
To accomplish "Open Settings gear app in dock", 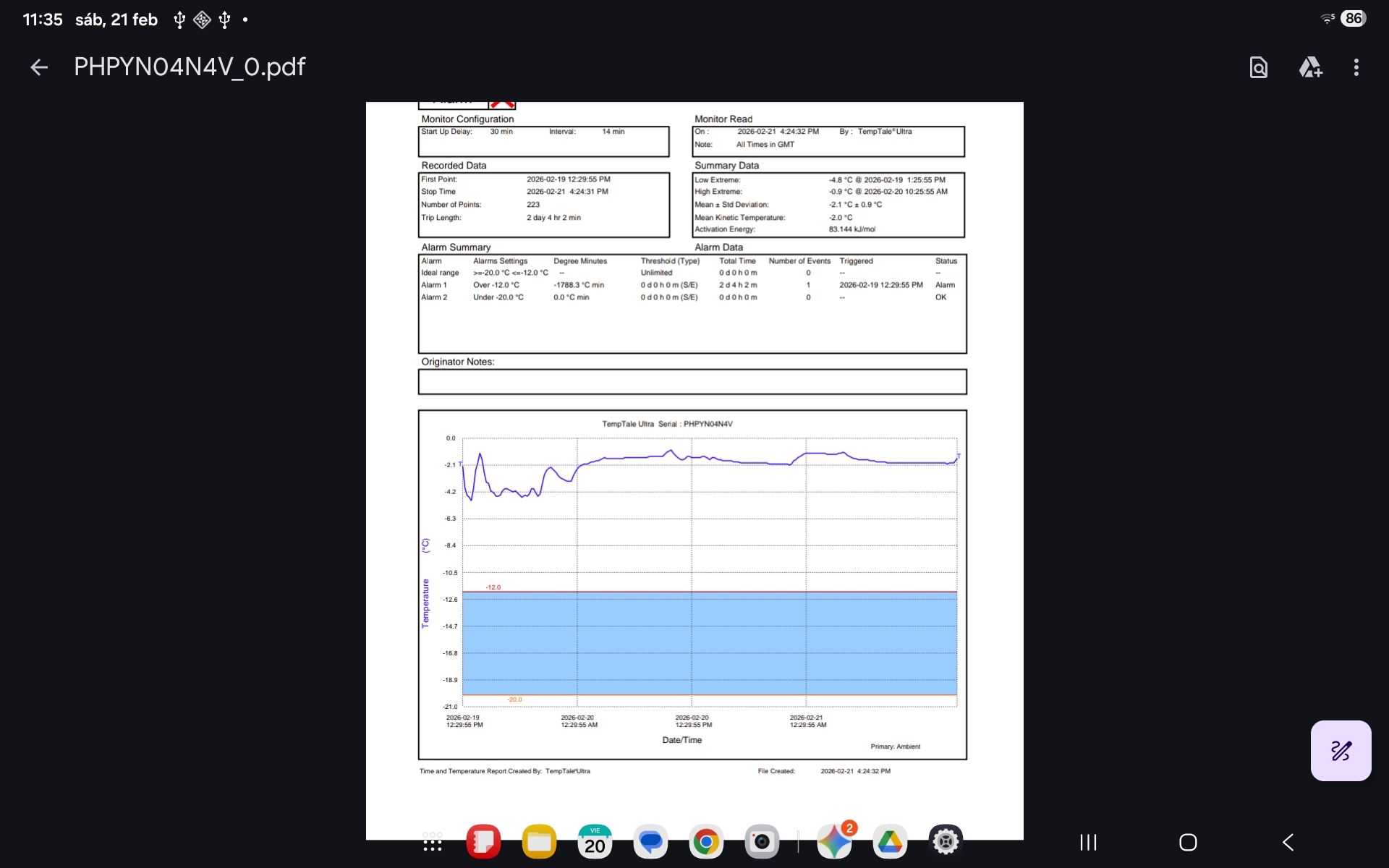I will pyautogui.click(x=946, y=842).
